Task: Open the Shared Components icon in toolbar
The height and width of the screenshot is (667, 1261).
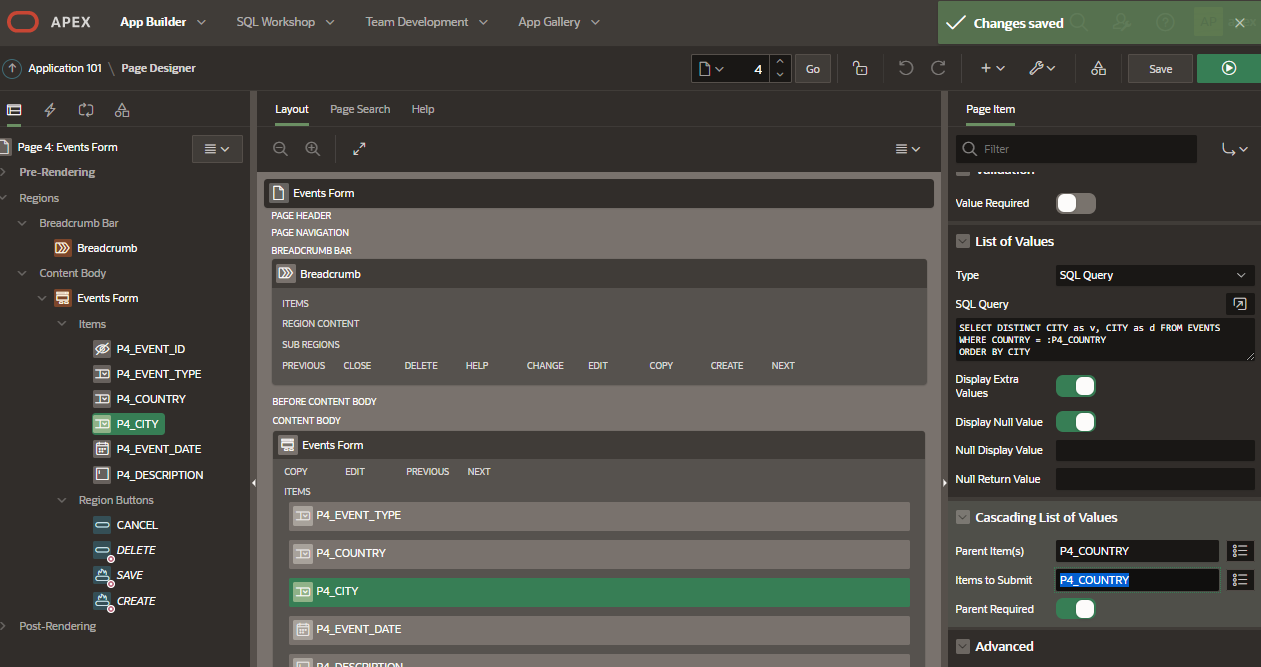Action: (1098, 68)
